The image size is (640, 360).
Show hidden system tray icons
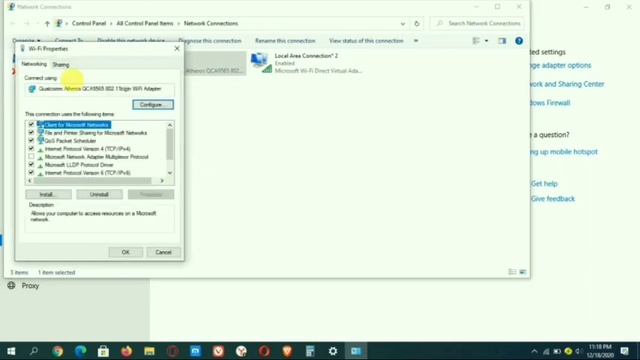tap(534, 351)
